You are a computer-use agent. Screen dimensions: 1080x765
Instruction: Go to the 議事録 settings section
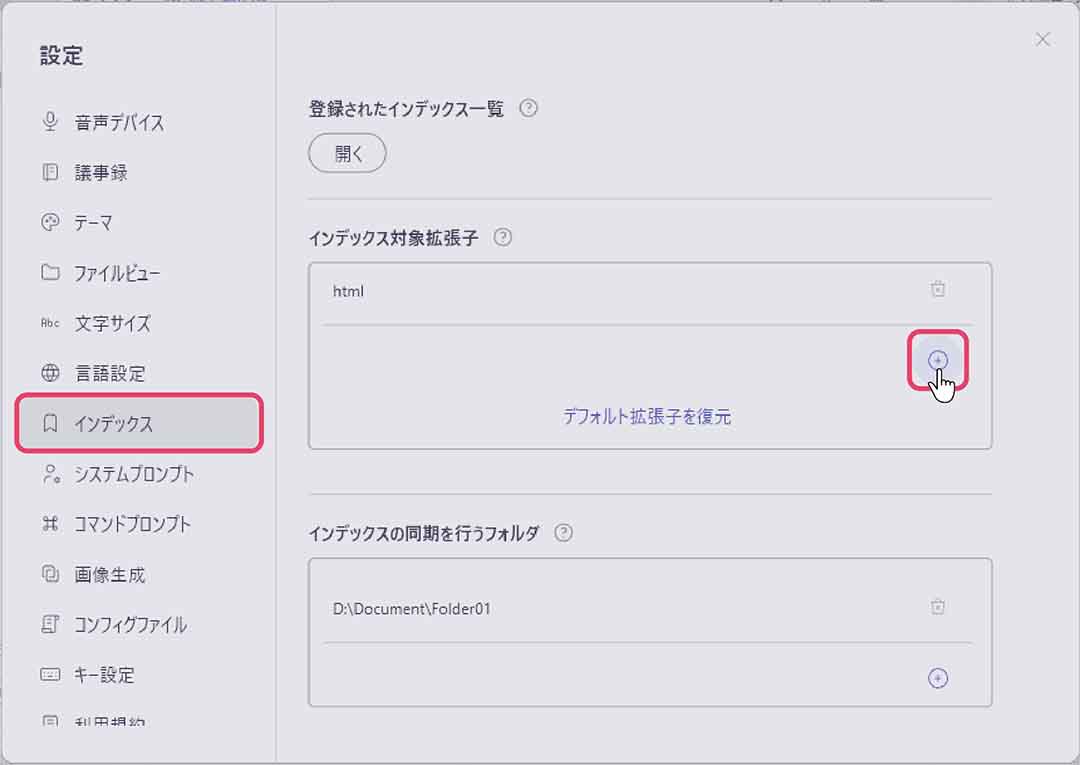[x=101, y=173]
